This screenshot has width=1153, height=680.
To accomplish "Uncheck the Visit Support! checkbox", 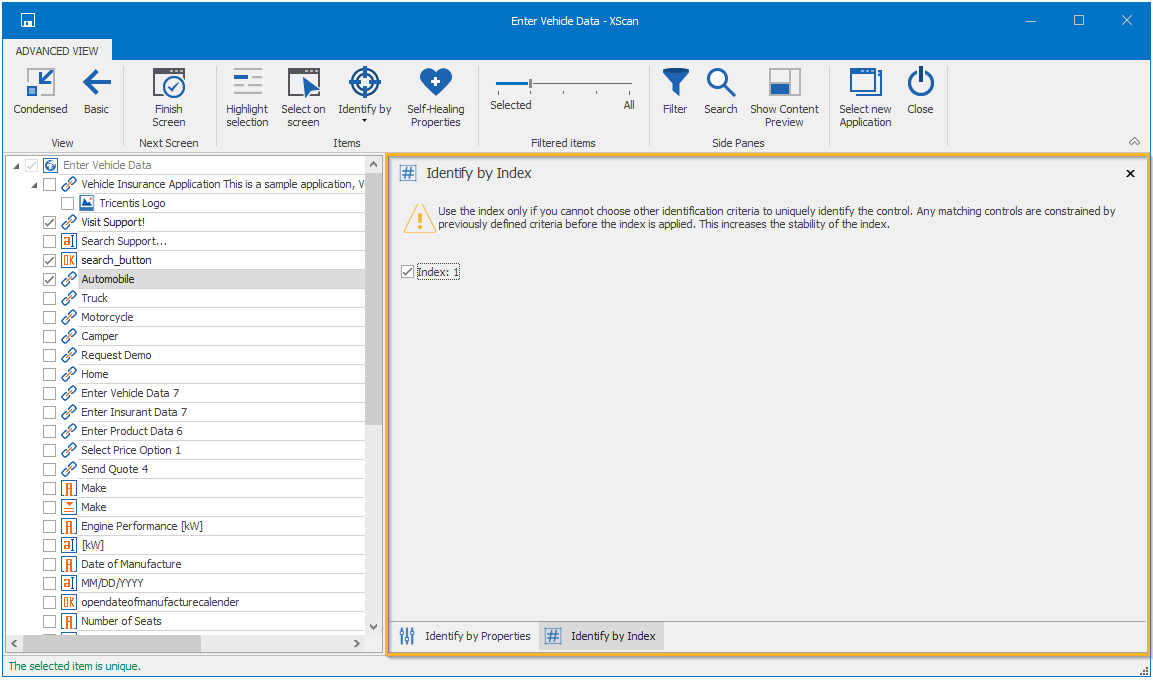I will point(50,222).
